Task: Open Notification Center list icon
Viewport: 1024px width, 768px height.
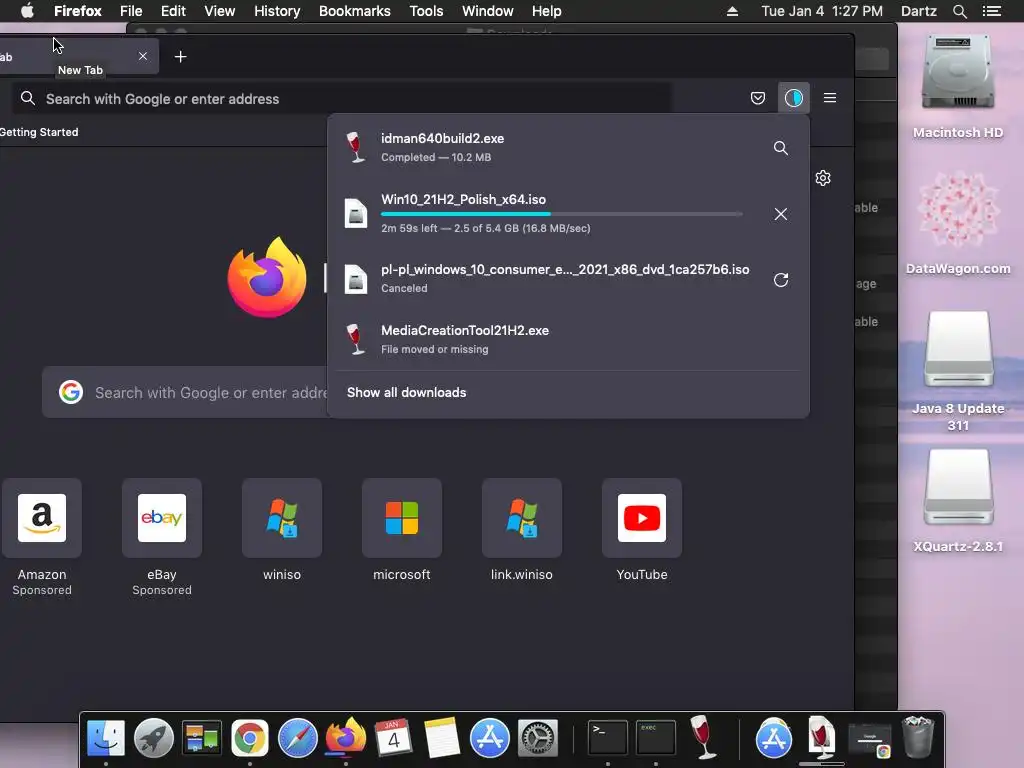Action: [x=991, y=11]
